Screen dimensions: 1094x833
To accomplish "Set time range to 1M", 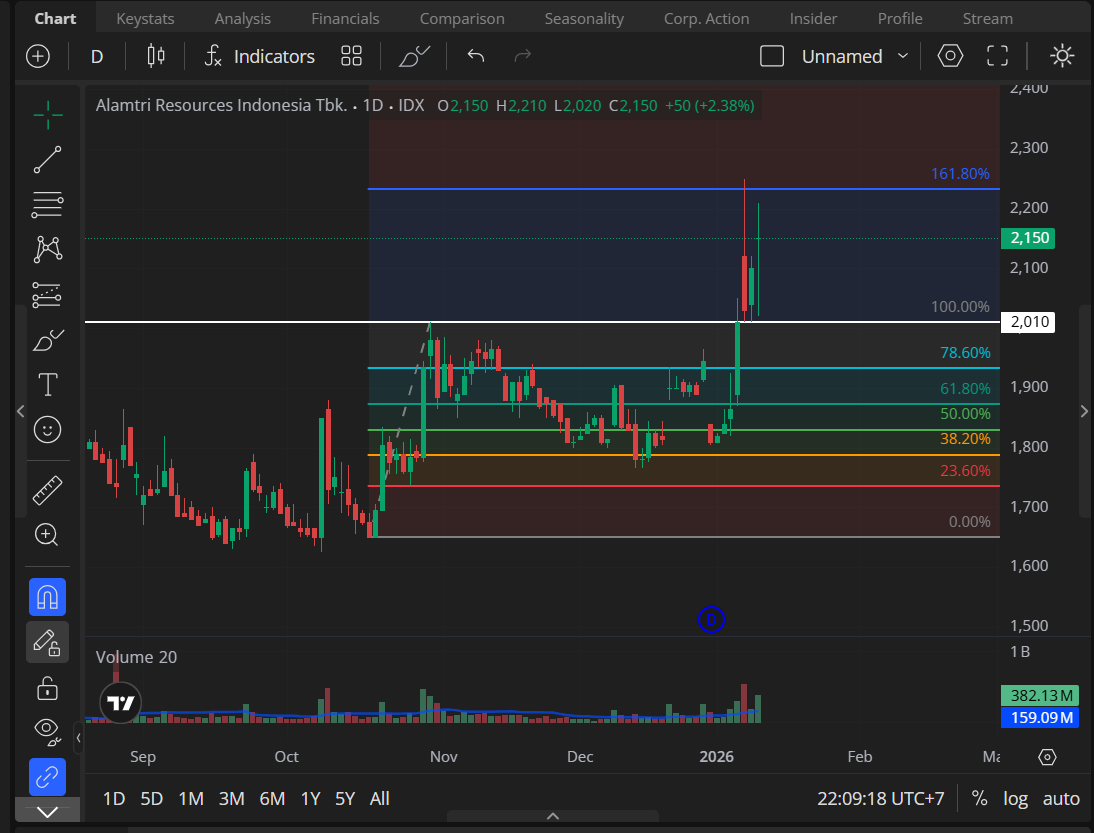I will point(191,799).
